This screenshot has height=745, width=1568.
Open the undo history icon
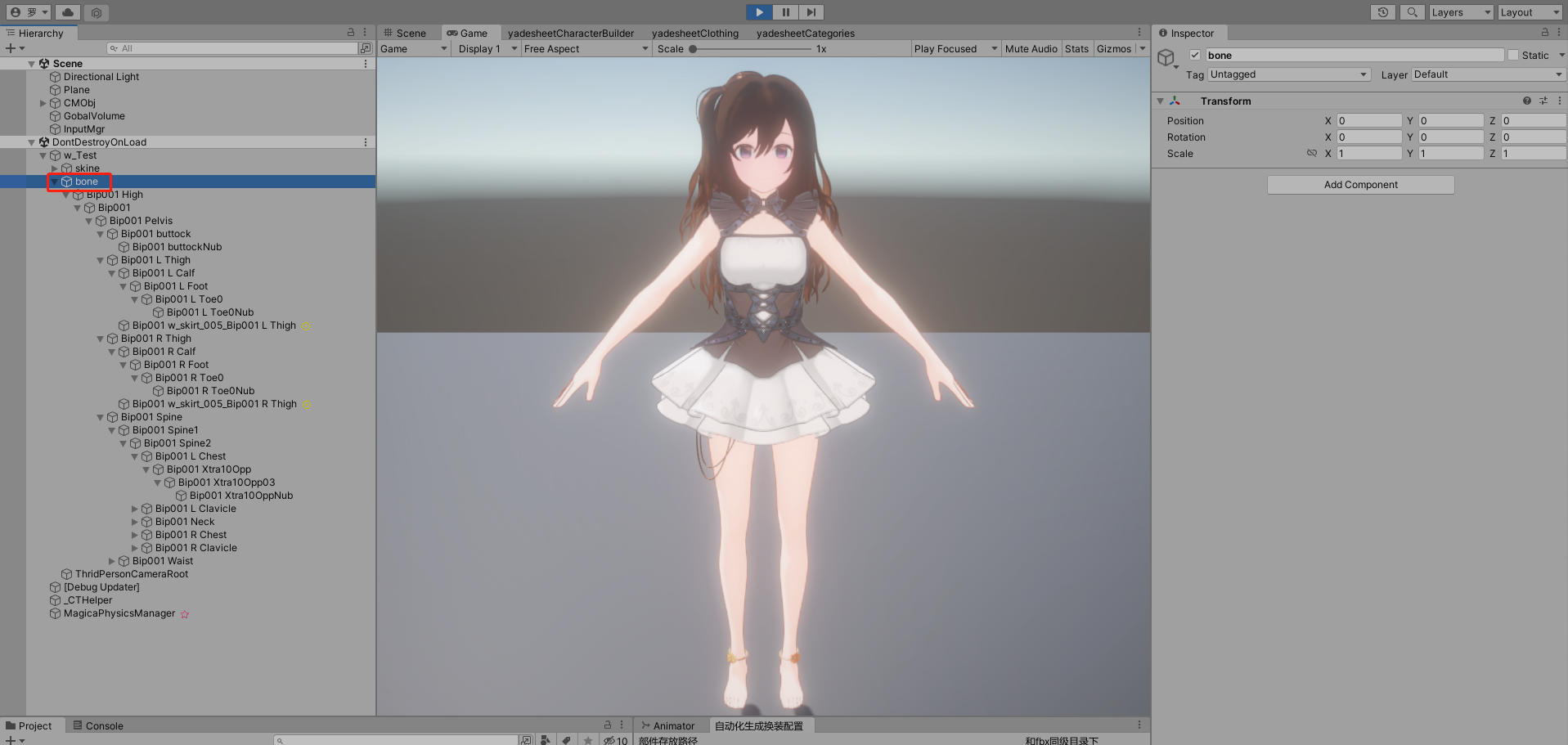(x=1383, y=12)
